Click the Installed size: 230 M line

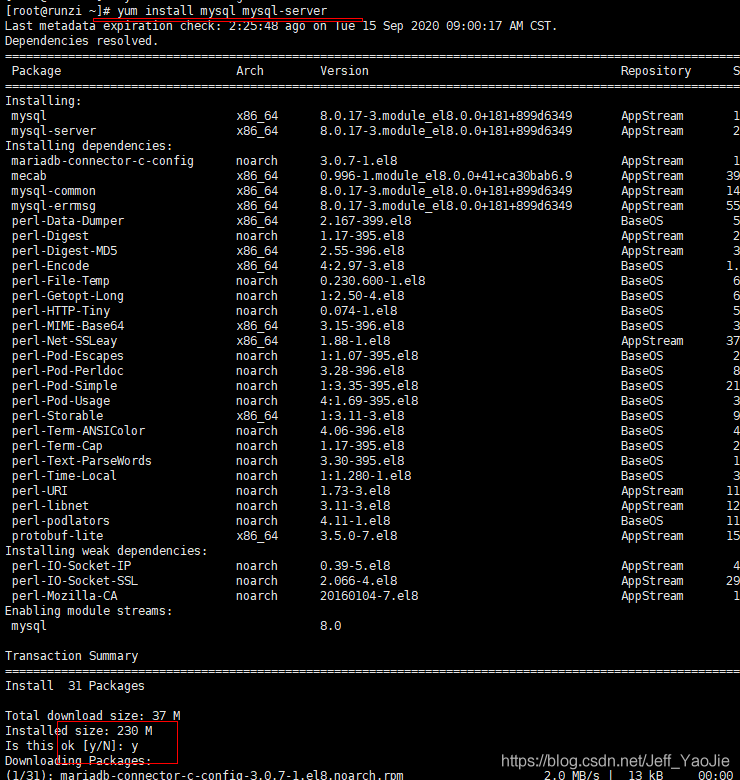point(79,731)
